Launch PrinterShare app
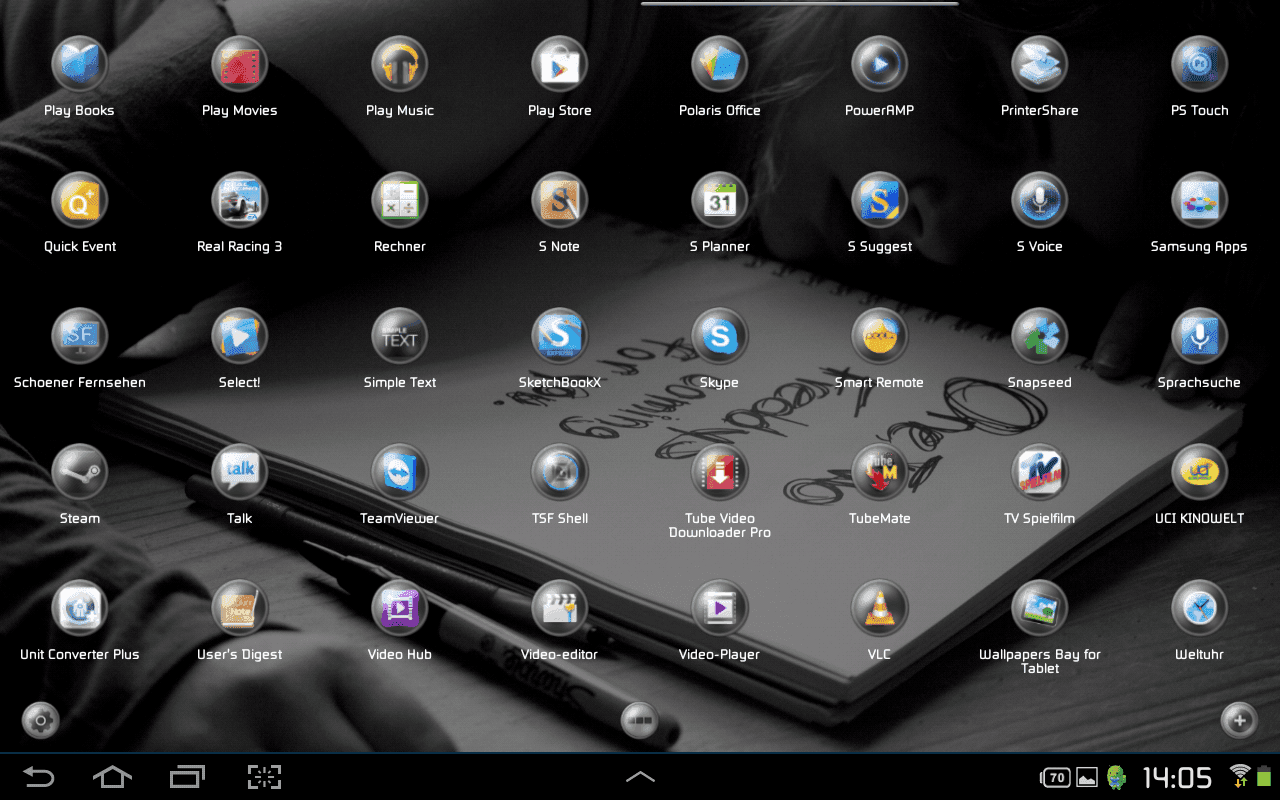 [x=1040, y=65]
